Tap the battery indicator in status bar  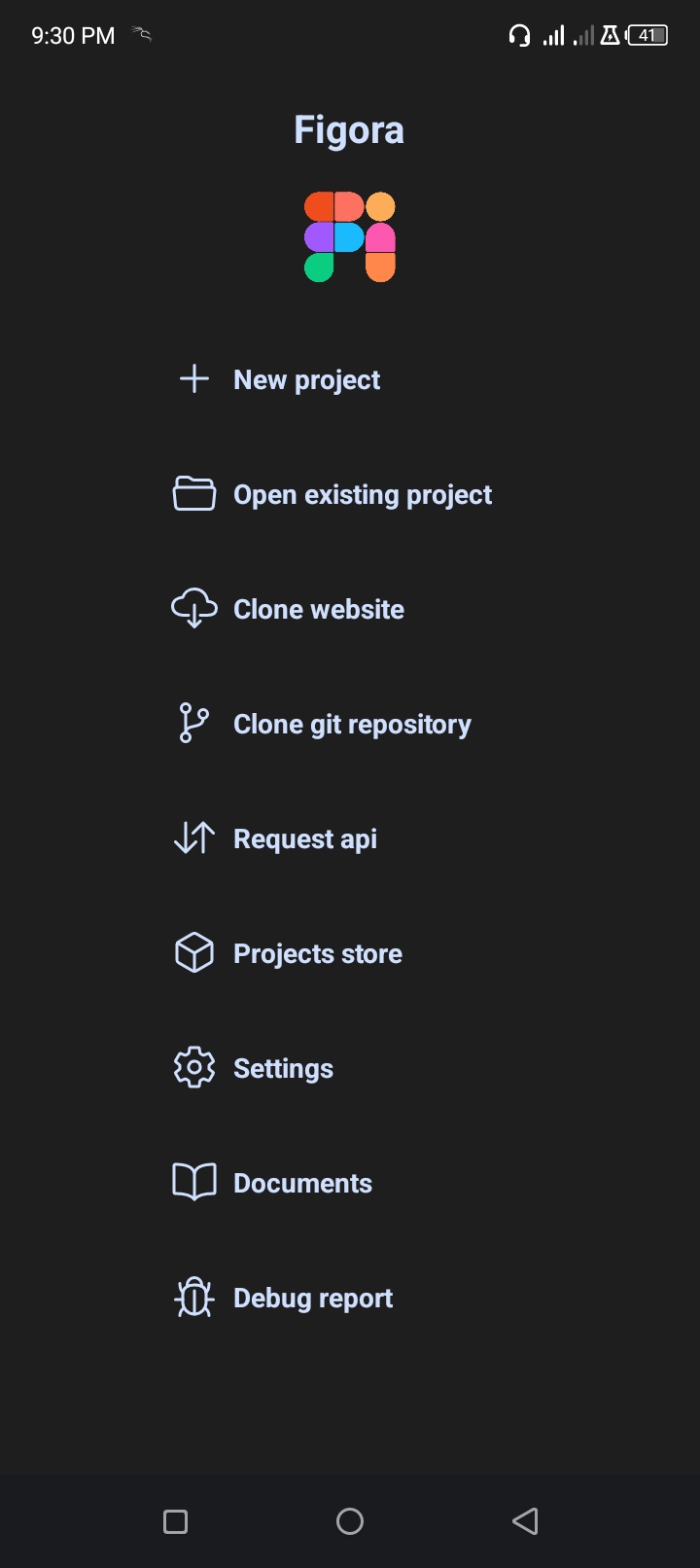(x=647, y=35)
